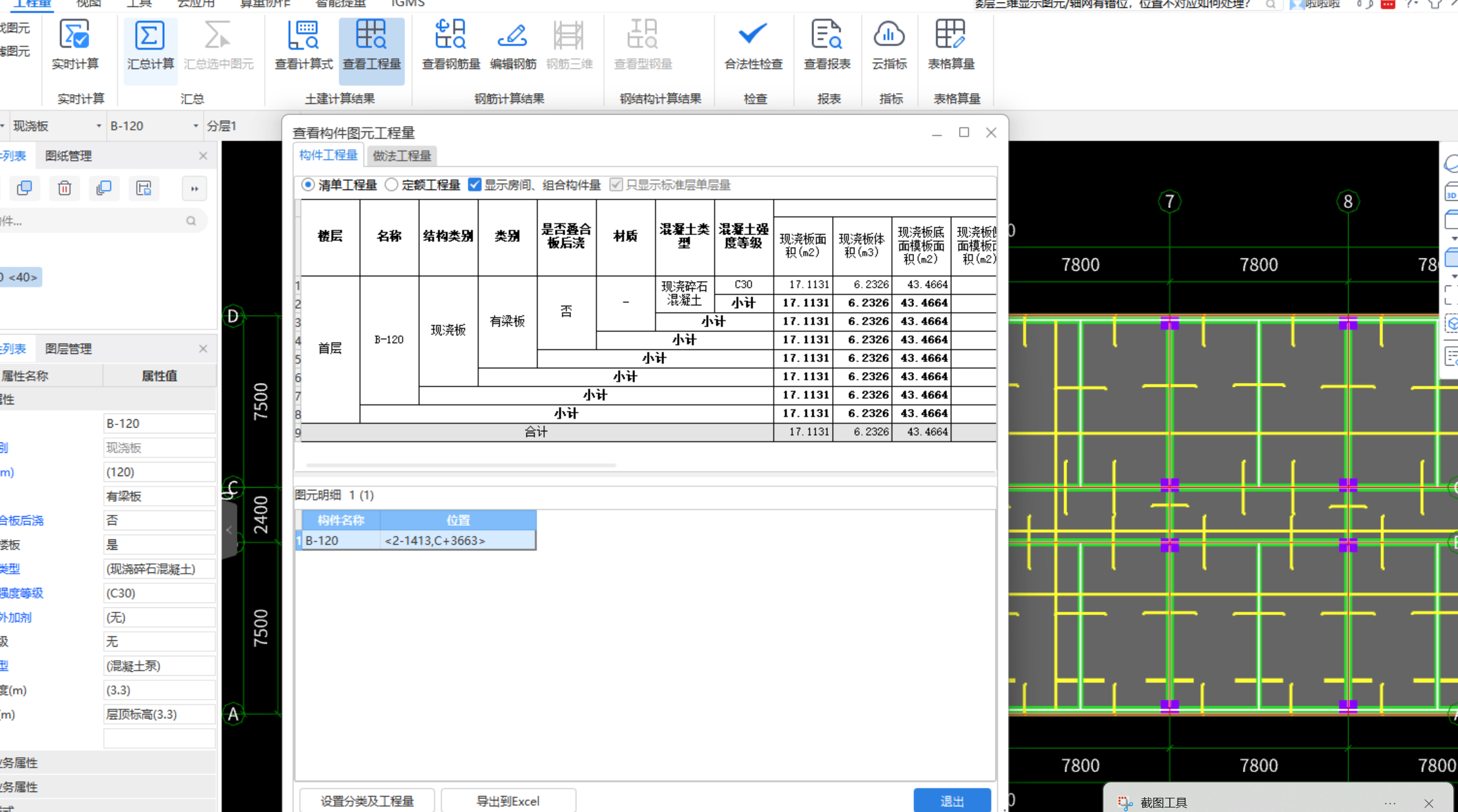The height and width of the screenshot is (812, 1458).
Task: Open the dropdown left of 现浇板
Action: click(x=3, y=126)
